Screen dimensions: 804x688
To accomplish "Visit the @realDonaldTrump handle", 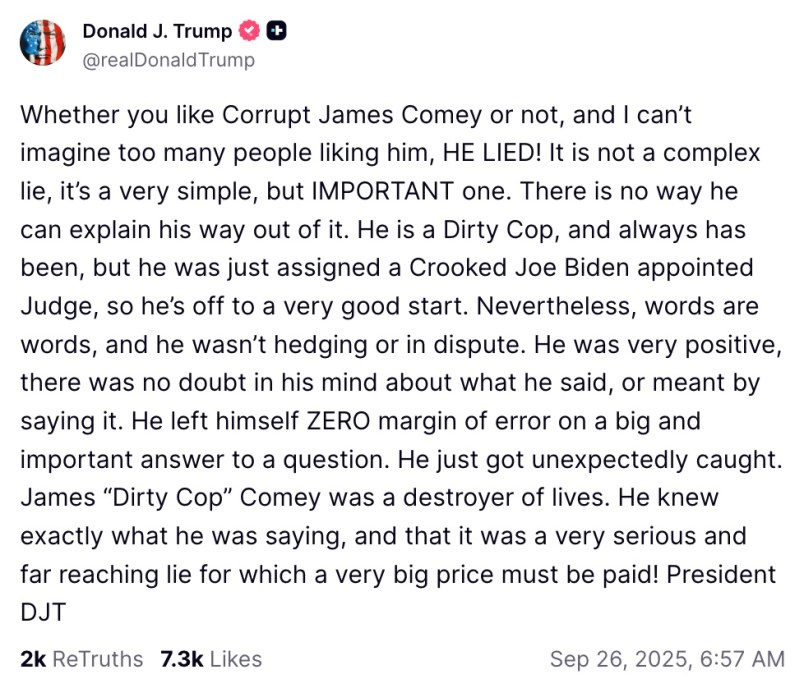I will point(168,60).
